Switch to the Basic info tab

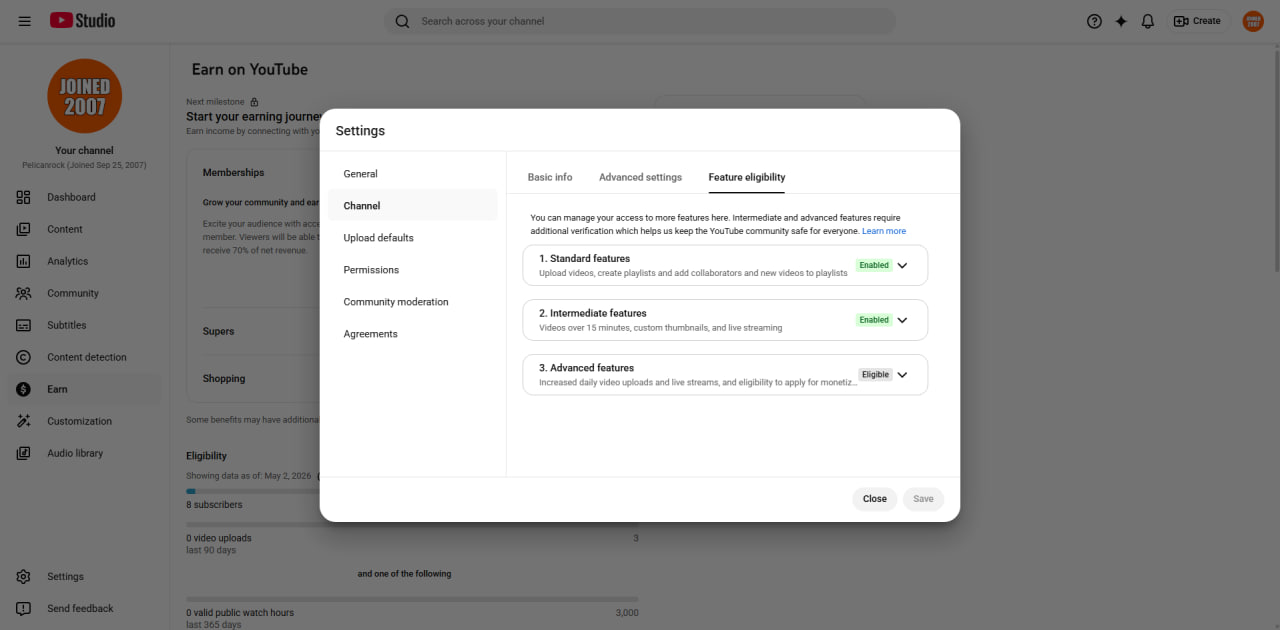point(550,177)
